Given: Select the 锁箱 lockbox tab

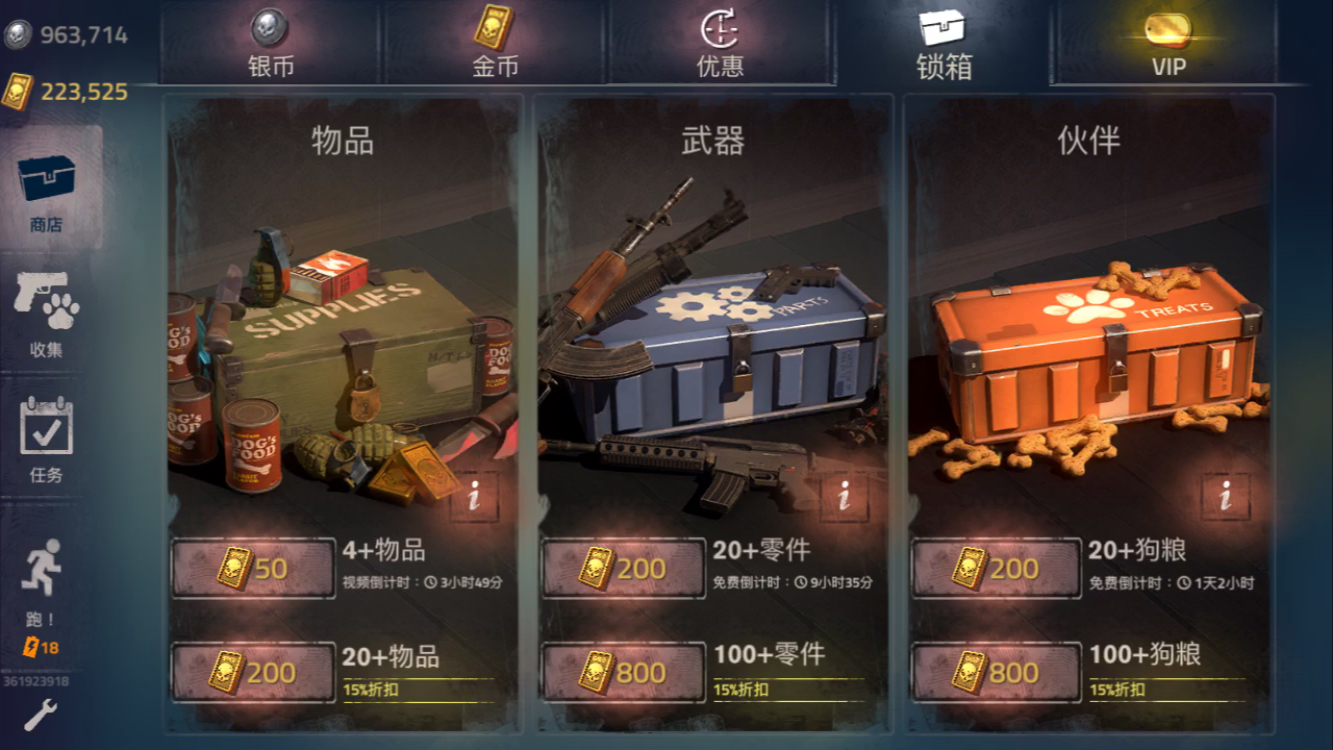Looking at the screenshot, I should (x=942, y=42).
